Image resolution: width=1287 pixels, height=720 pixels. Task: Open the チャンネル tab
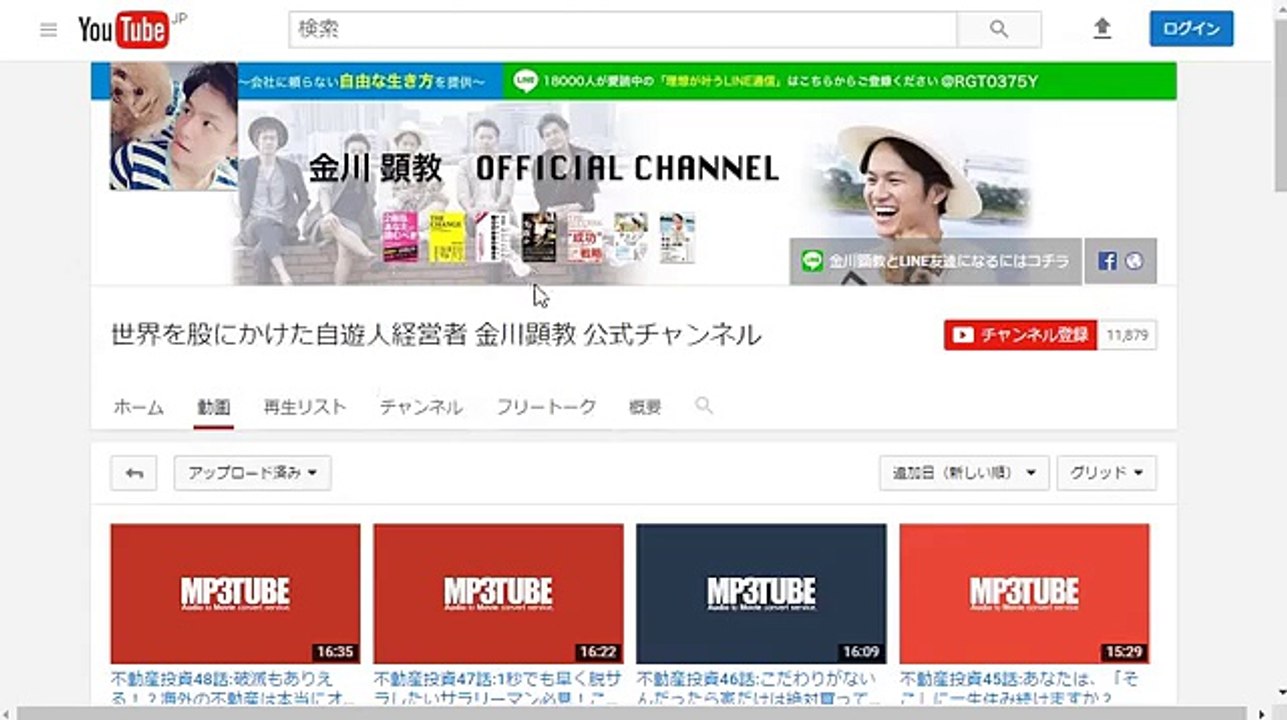pos(421,407)
